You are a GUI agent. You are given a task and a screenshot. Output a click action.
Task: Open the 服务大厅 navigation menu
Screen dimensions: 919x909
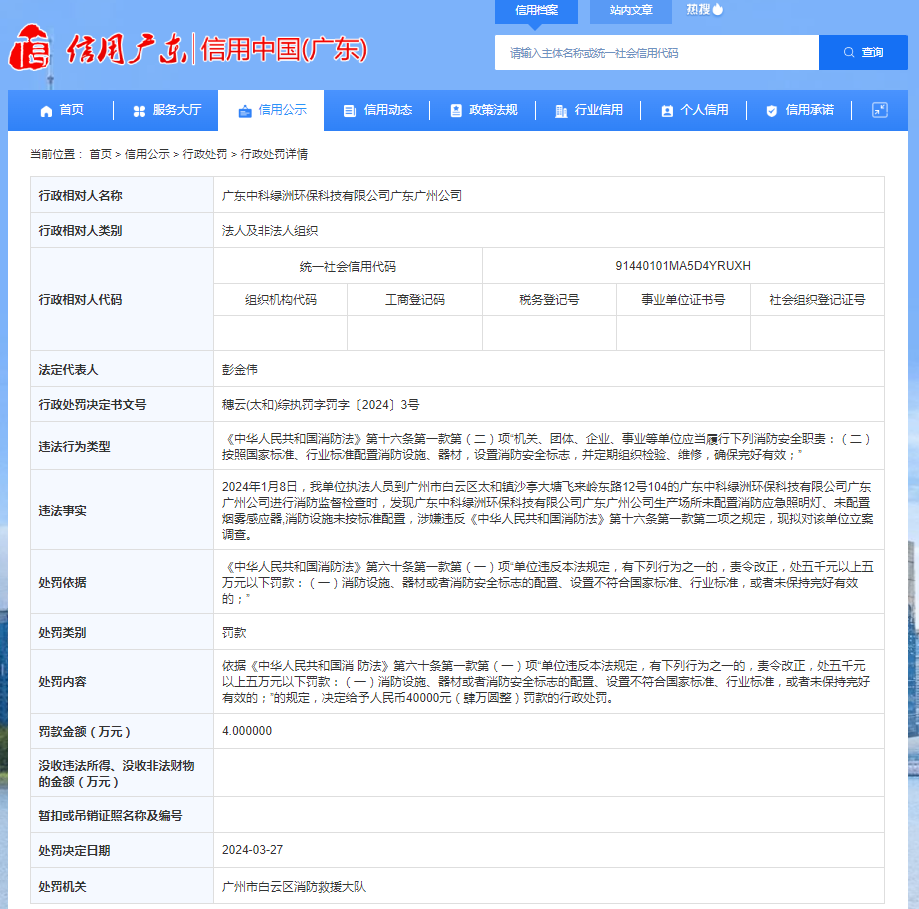(167, 110)
